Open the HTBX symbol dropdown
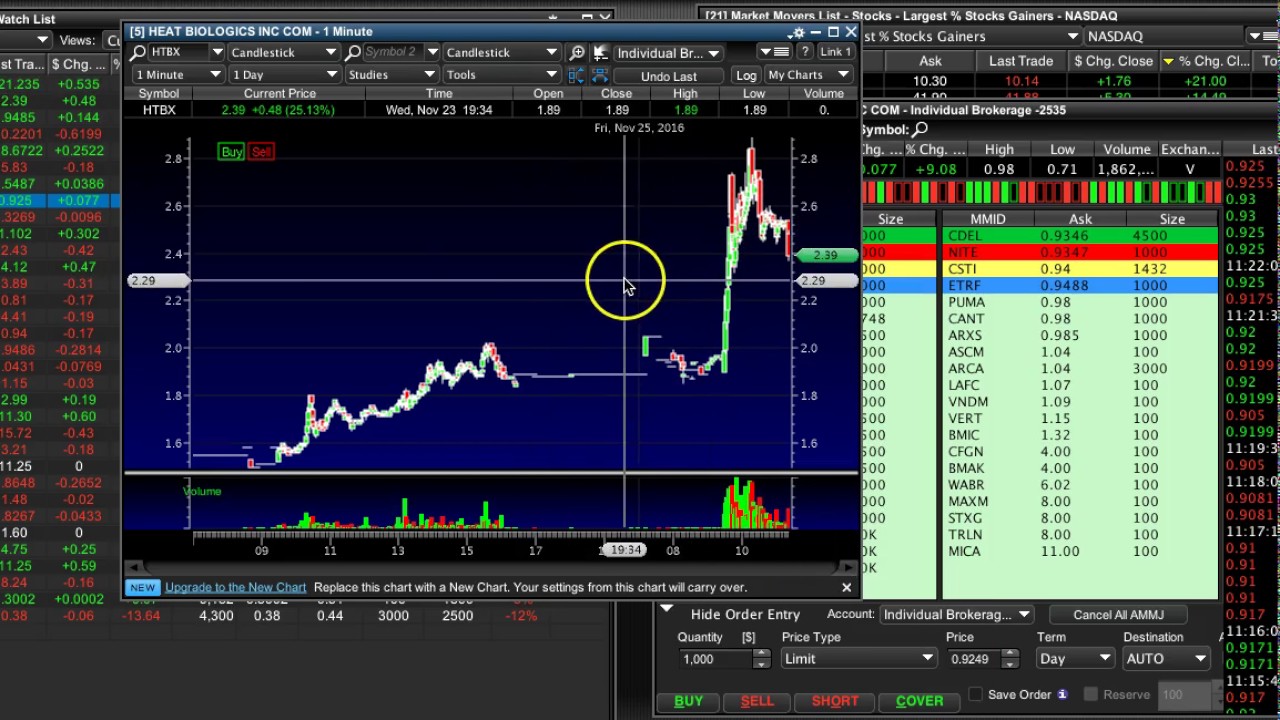Screen dimensions: 1280x720 click(216, 52)
